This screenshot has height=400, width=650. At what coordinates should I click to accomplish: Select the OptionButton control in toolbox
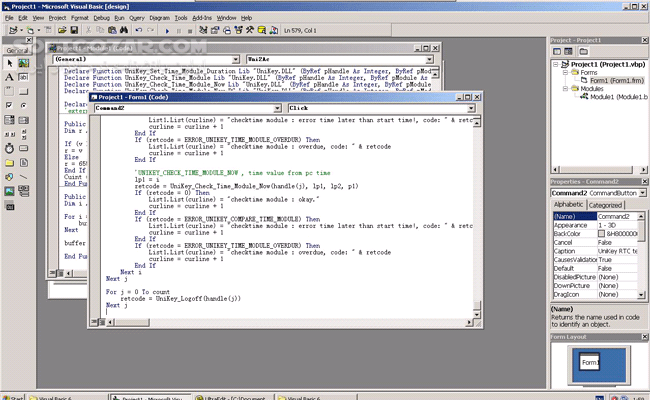pos(25,104)
